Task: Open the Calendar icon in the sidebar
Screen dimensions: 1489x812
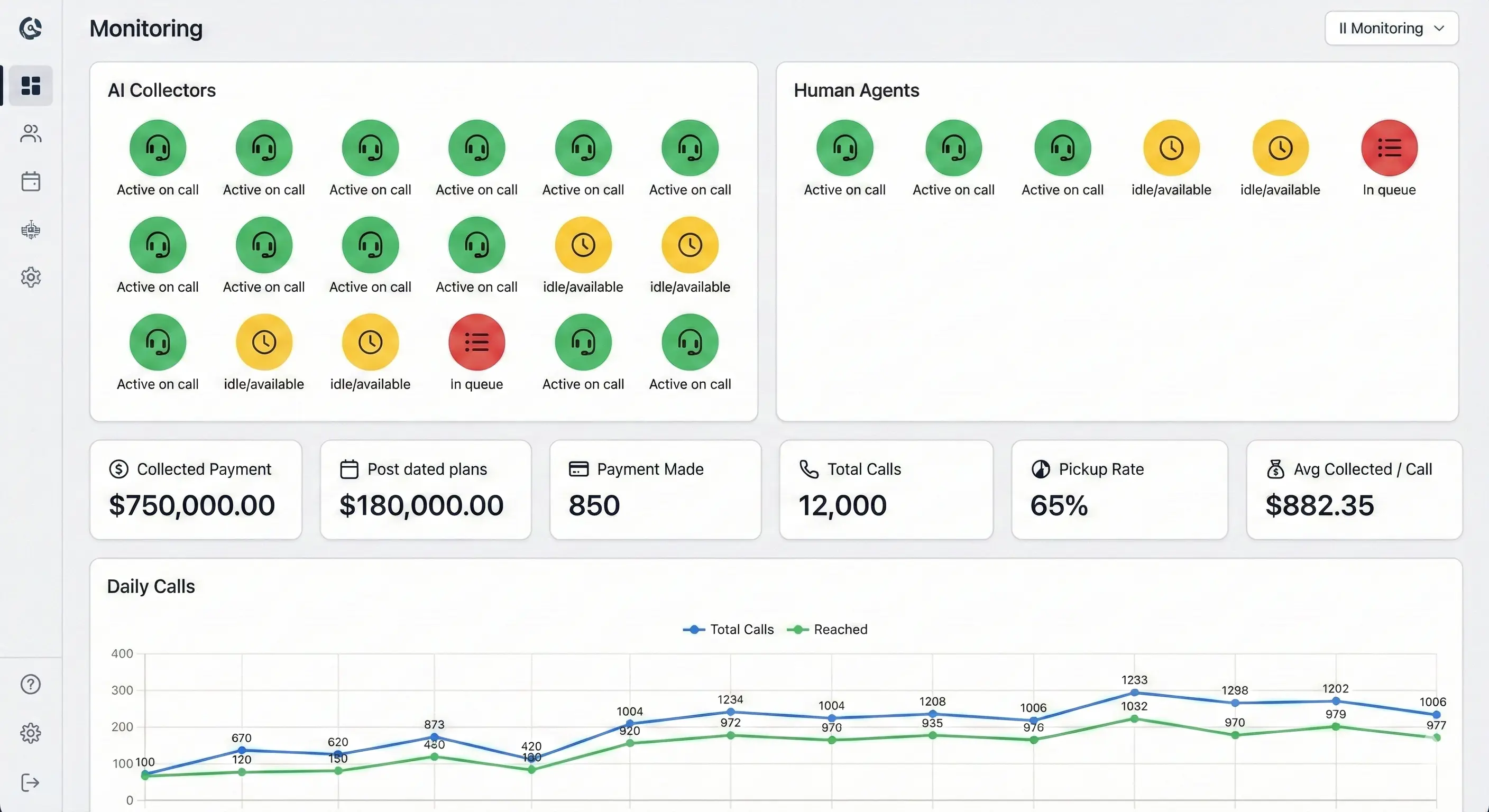Action: [30, 181]
